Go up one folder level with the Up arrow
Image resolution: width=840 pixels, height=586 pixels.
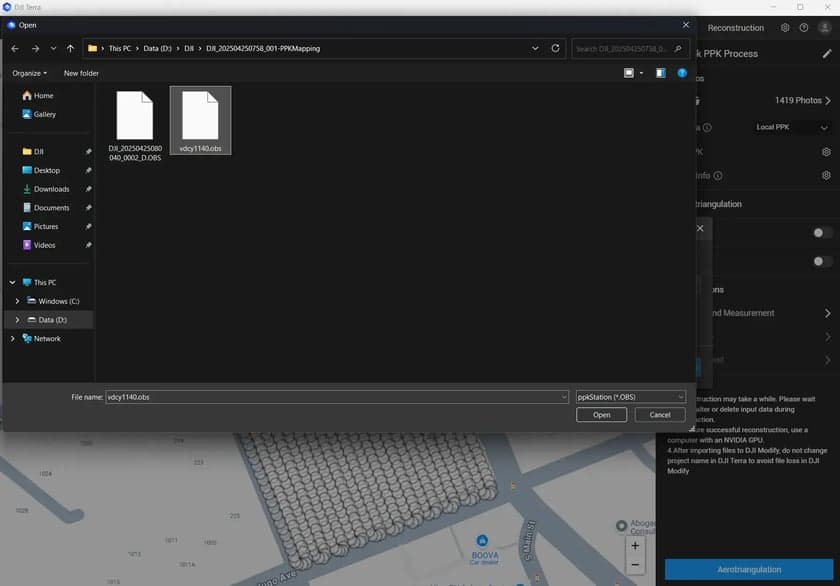70,48
